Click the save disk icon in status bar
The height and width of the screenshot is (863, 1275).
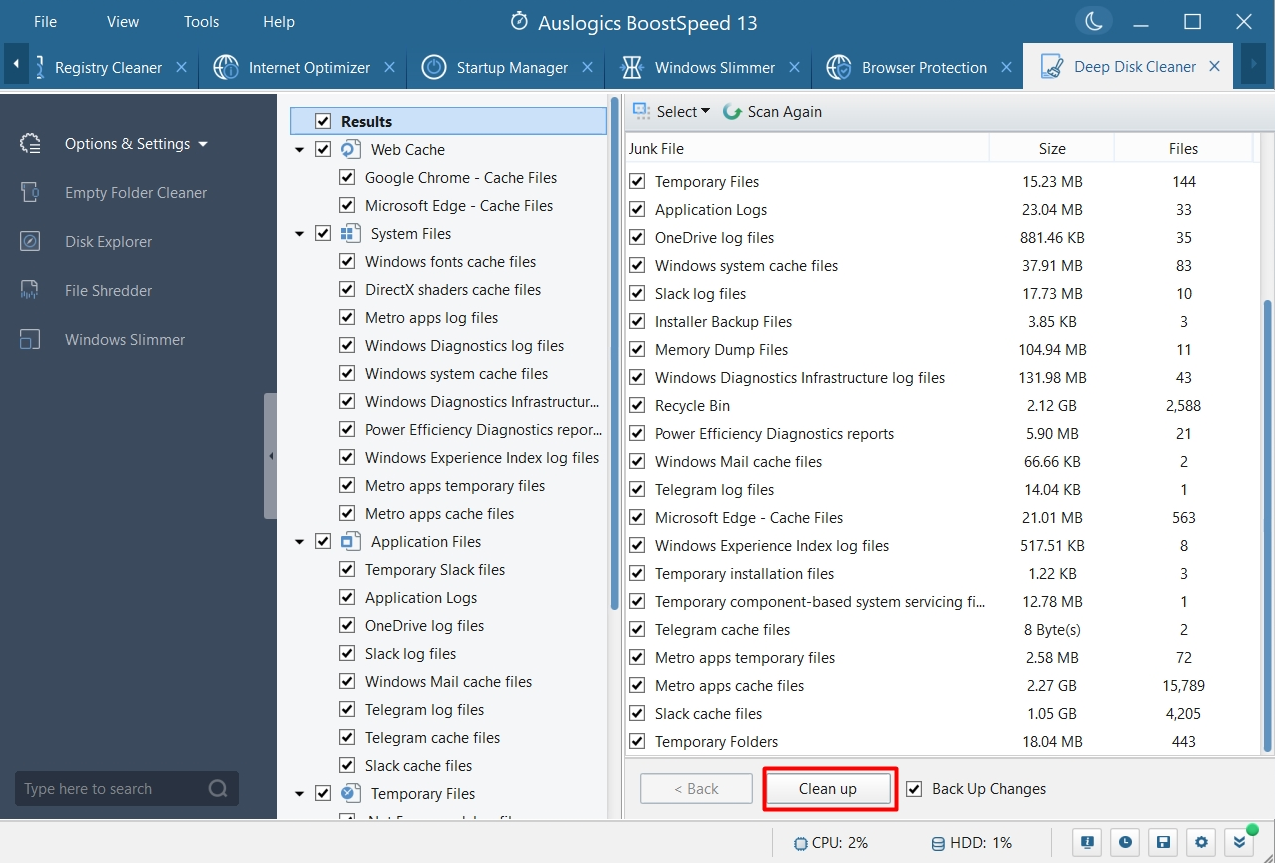coord(1164,842)
